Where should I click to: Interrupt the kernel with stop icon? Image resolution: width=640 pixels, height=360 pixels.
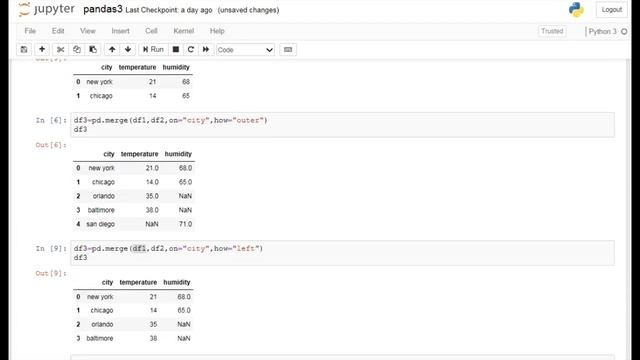click(x=176, y=49)
